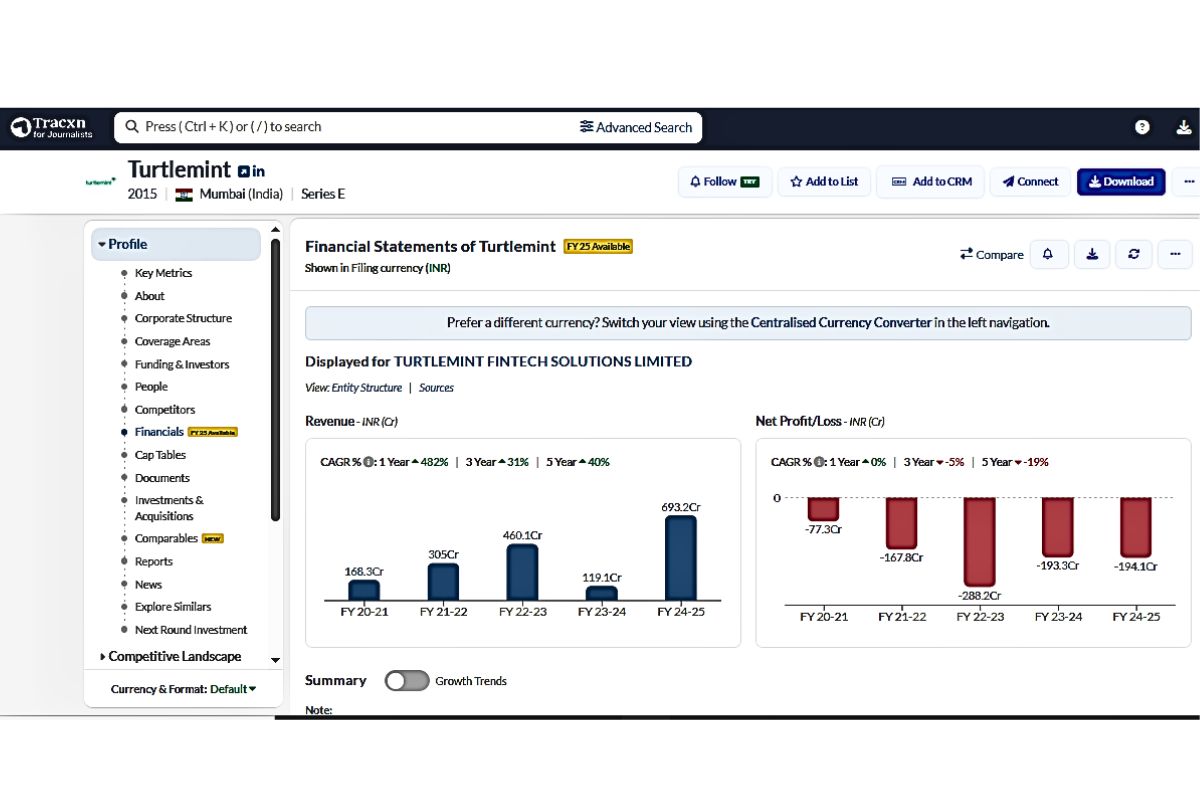Click the Tracxn logo
The image size is (1200, 800).
52,127
